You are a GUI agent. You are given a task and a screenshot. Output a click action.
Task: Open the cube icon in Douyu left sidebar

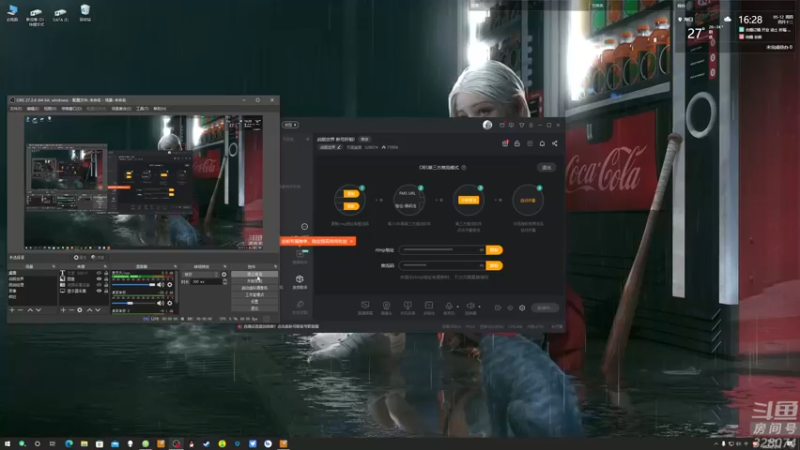[300, 279]
